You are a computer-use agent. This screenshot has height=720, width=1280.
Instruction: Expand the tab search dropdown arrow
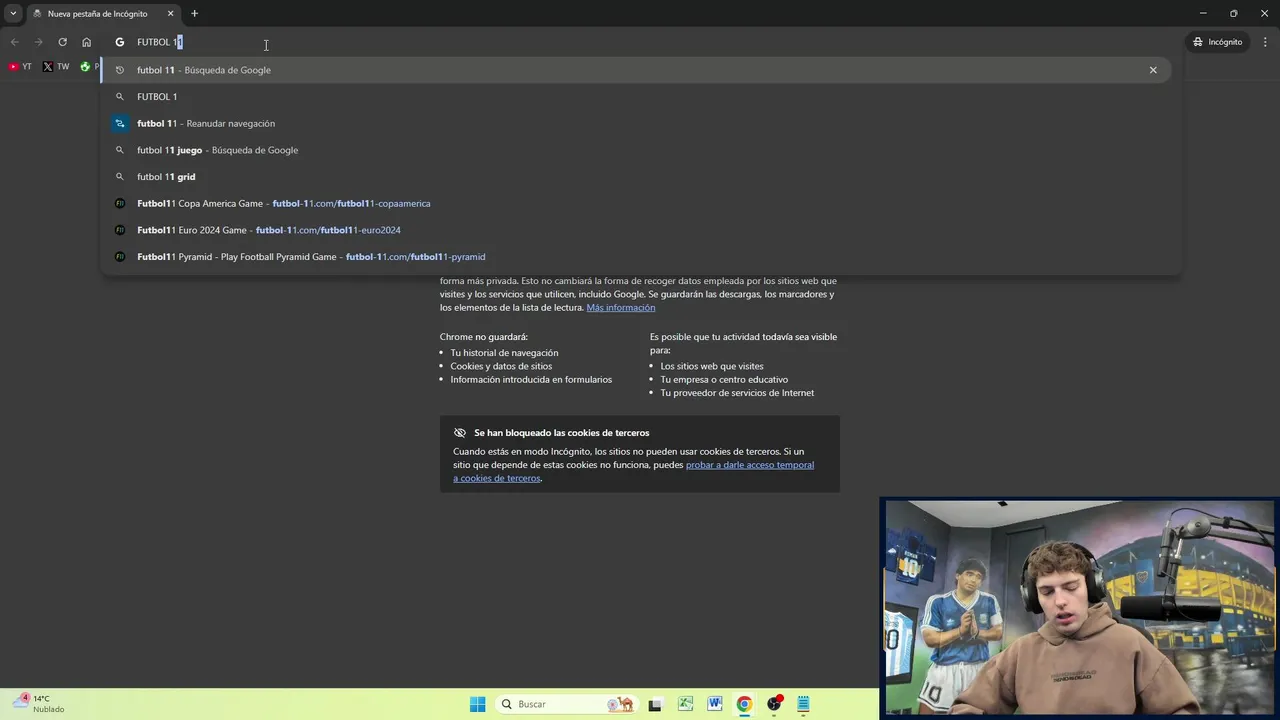(x=13, y=14)
